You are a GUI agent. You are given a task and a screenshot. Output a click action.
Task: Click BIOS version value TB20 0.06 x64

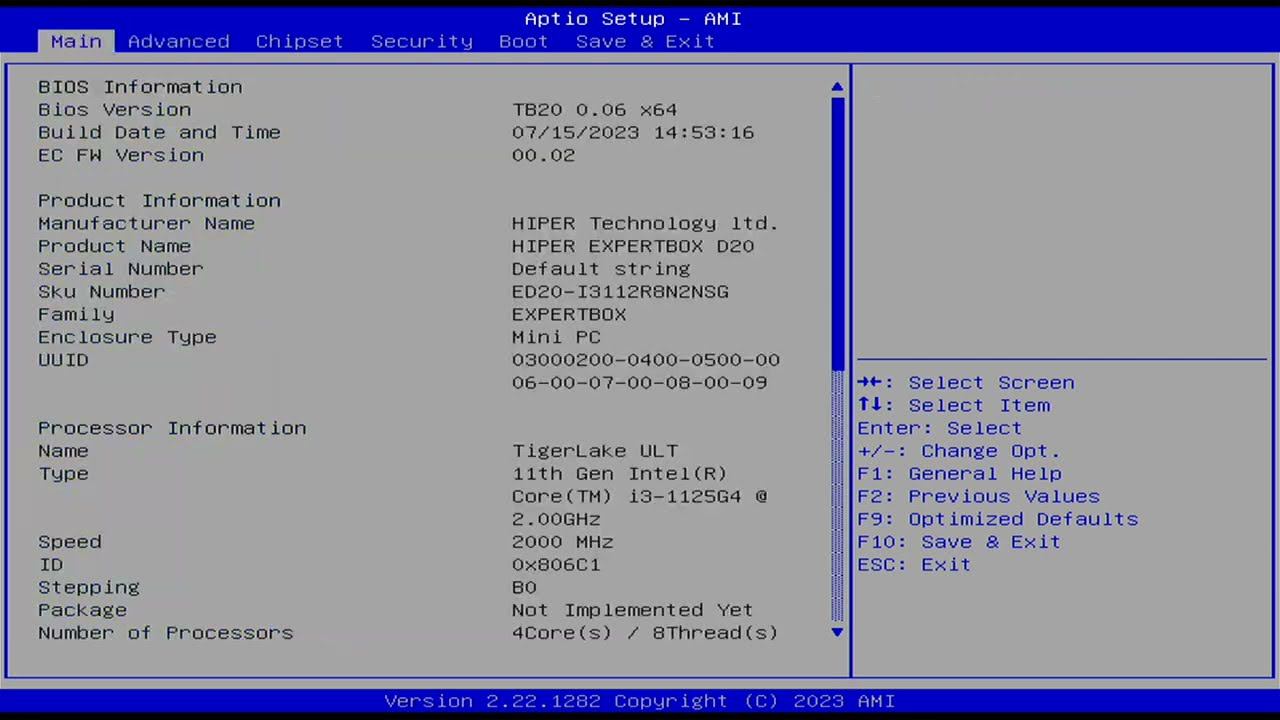coord(594,110)
